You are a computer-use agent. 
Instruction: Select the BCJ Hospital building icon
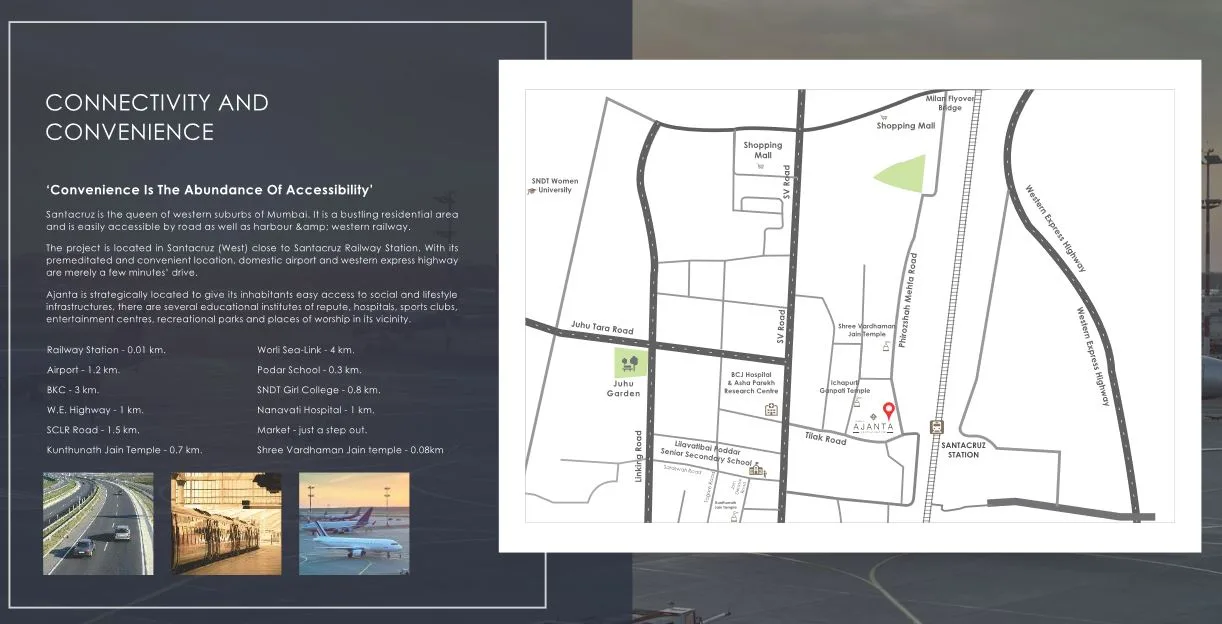pyautogui.click(x=770, y=410)
